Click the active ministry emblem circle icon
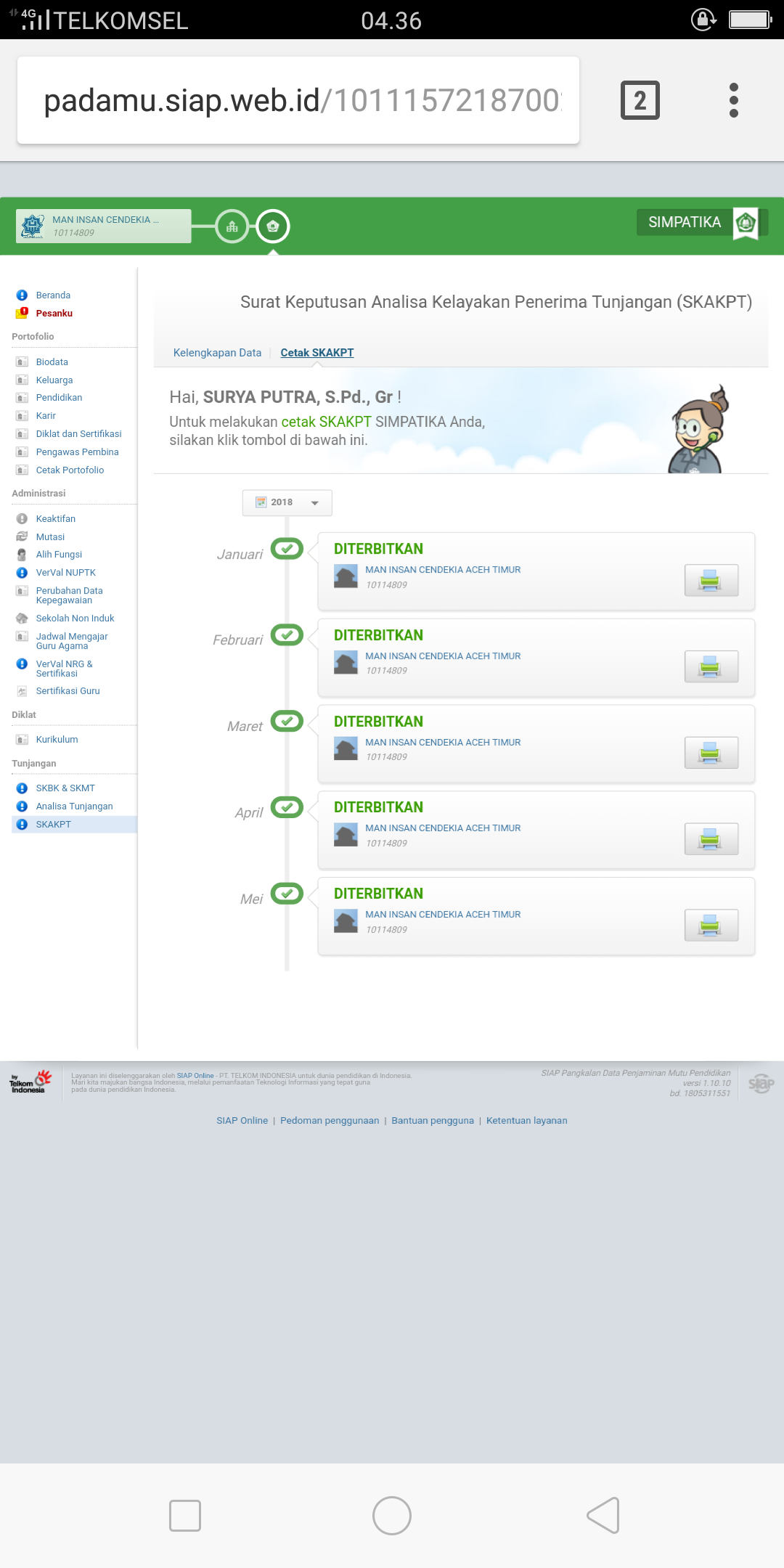This screenshot has width=784, height=1568. [x=273, y=226]
